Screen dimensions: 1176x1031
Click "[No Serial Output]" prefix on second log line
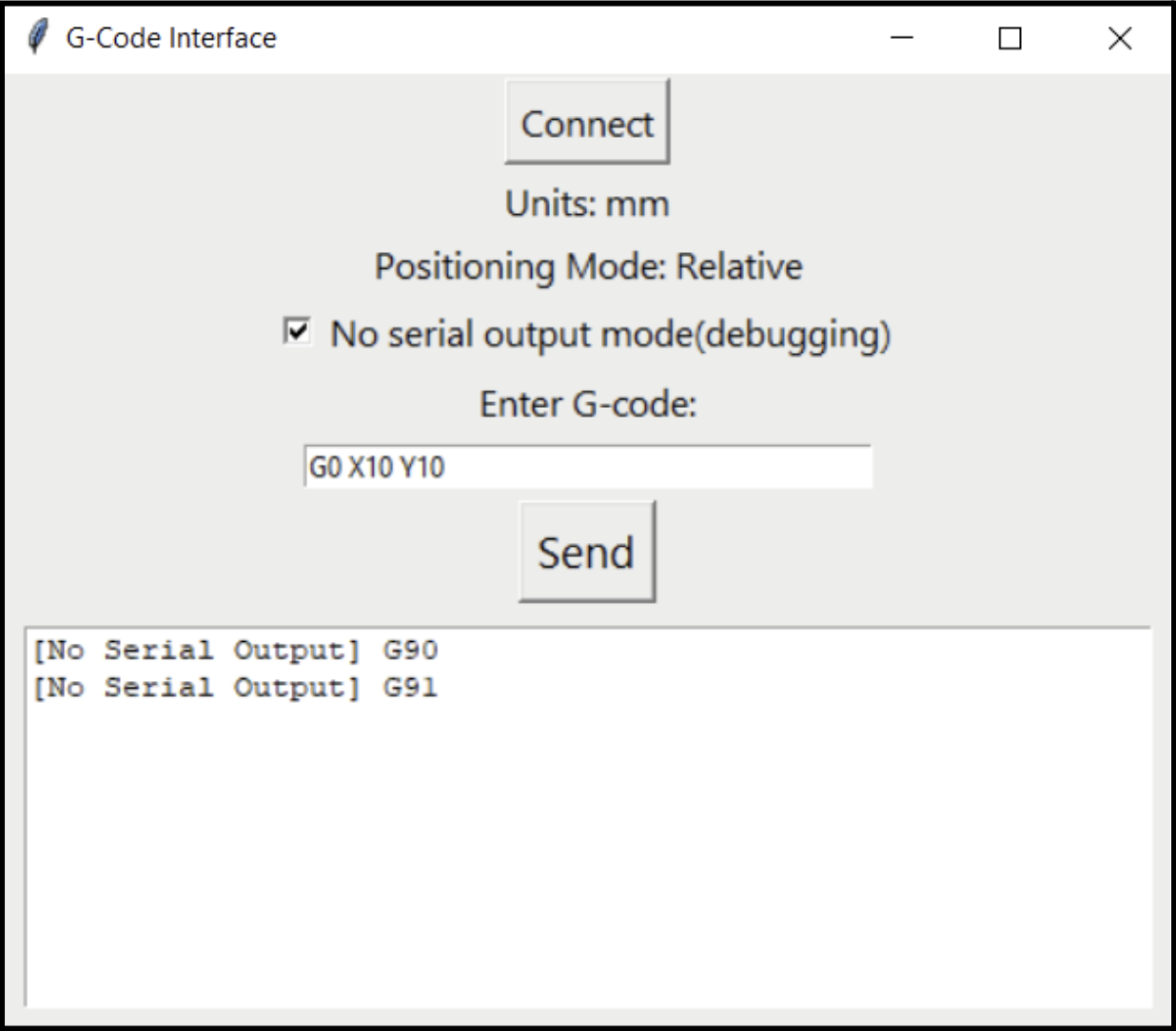point(196,688)
